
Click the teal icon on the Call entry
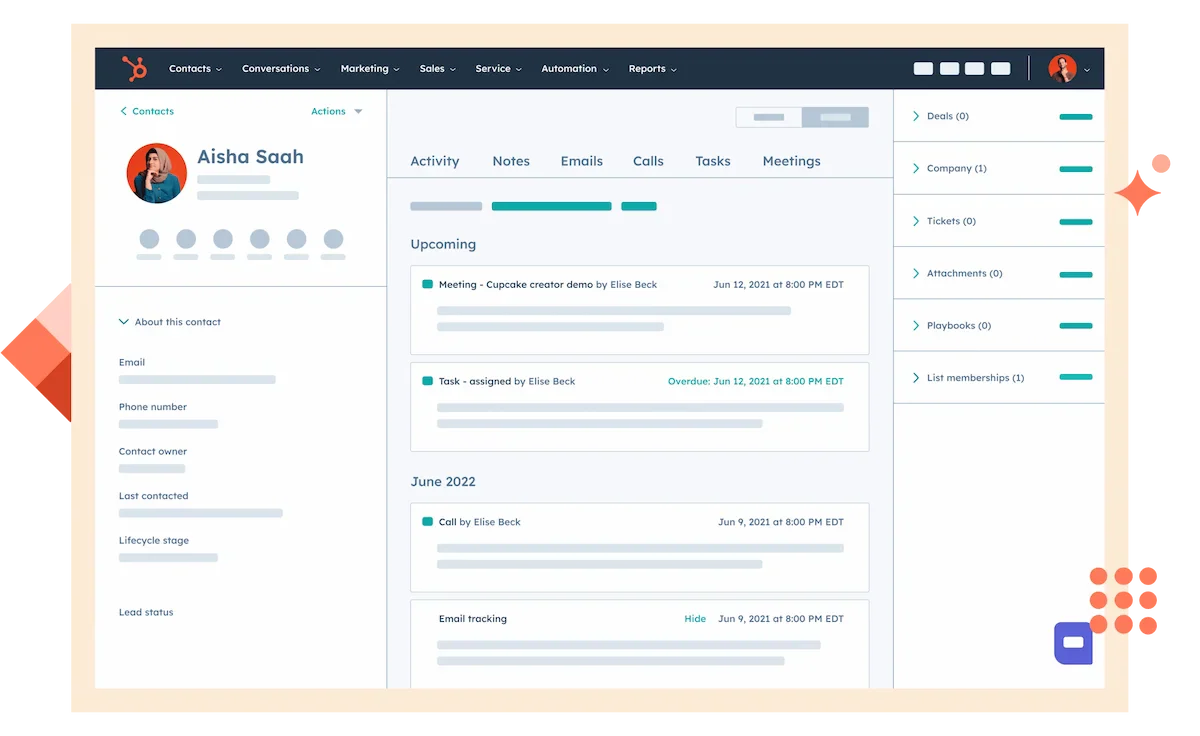[428, 522]
